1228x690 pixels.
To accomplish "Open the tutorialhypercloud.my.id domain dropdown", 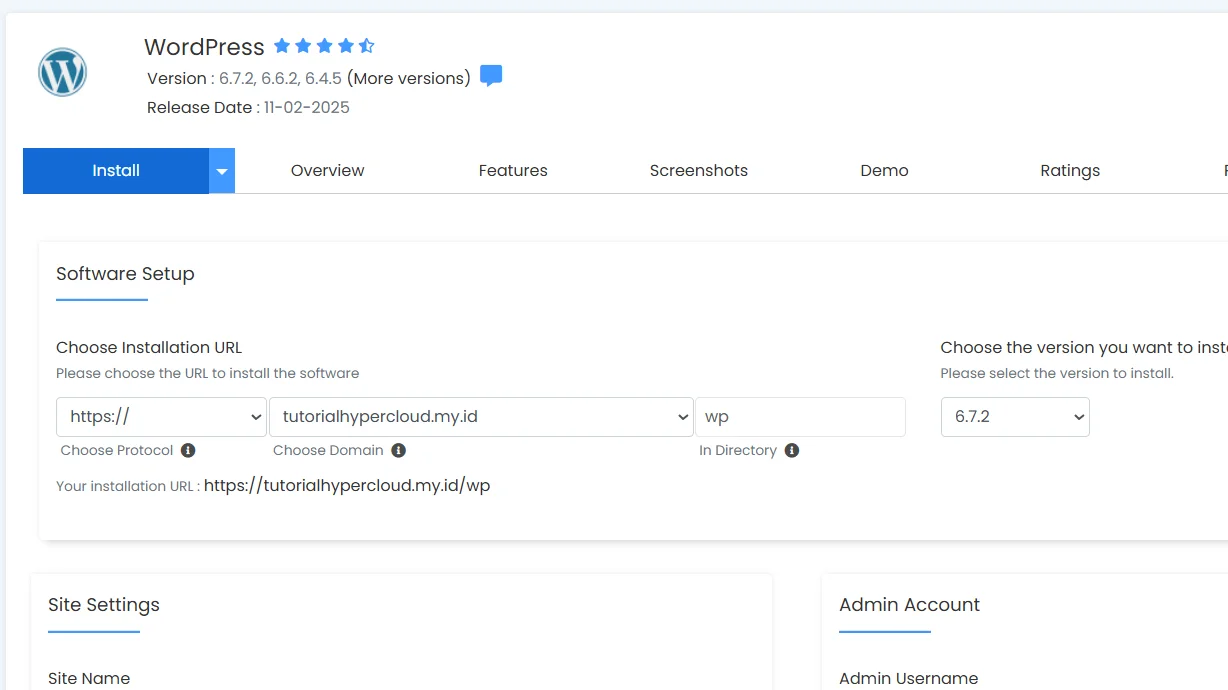I will (481, 417).
